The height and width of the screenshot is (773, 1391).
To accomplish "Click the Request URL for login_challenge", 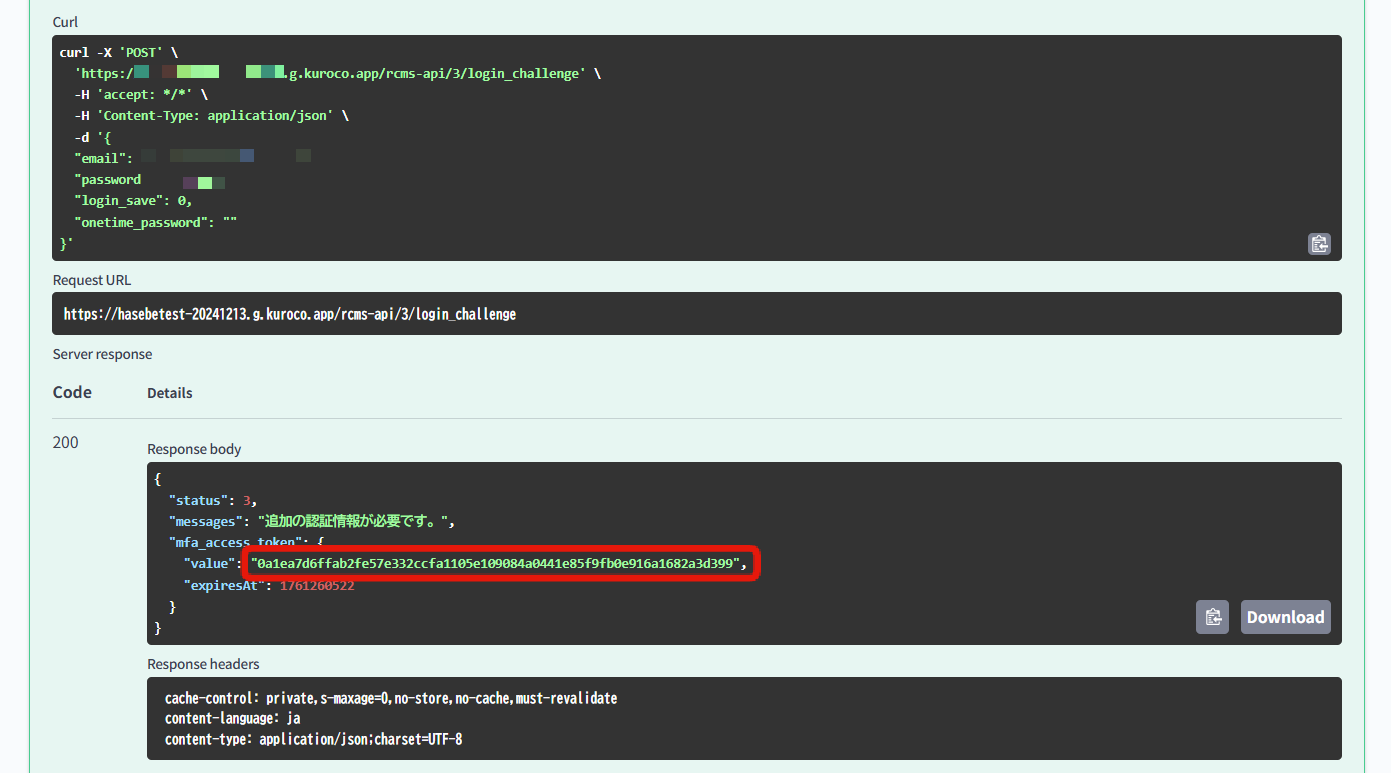I will pos(290,313).
